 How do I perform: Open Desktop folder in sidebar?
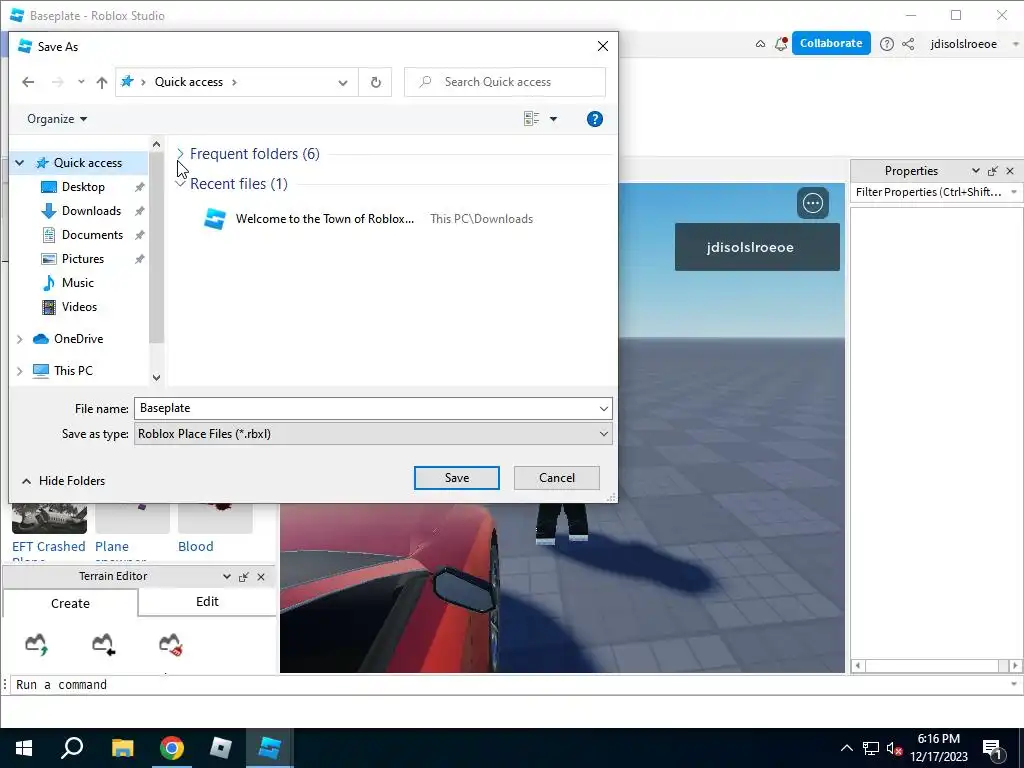[83, 187]
